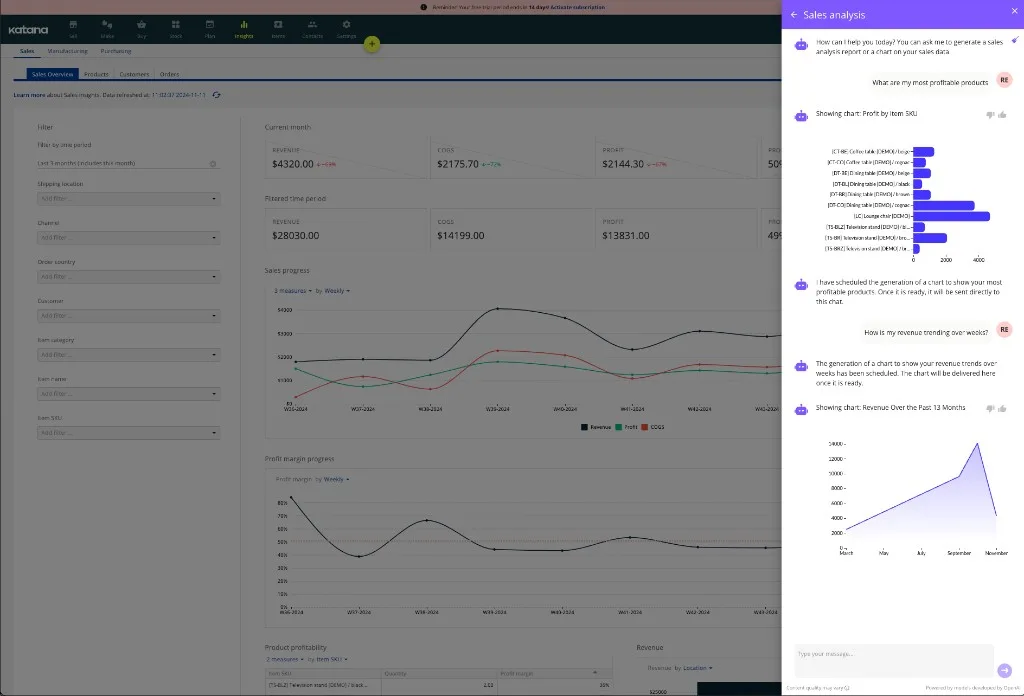Open the Items section in top navigation
The width and height of the screenshot is (1024, 696).
point(278,29)
